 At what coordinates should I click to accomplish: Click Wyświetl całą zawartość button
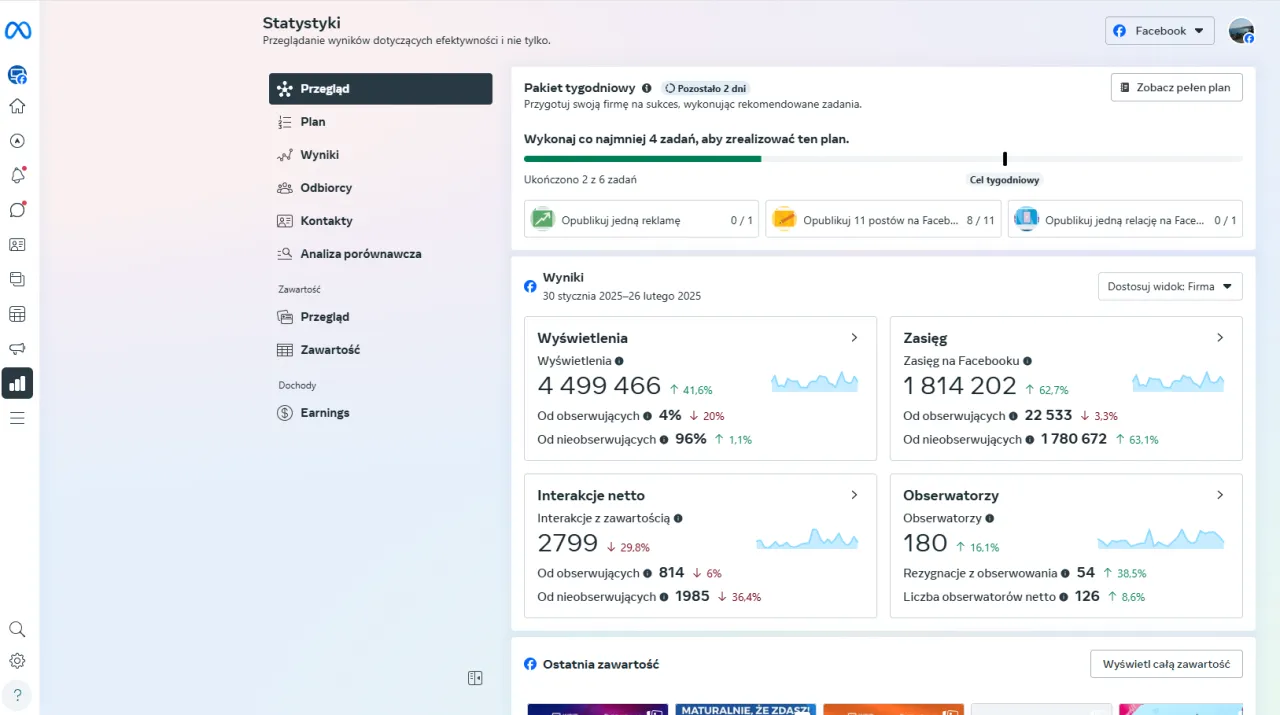point(1166,663)
